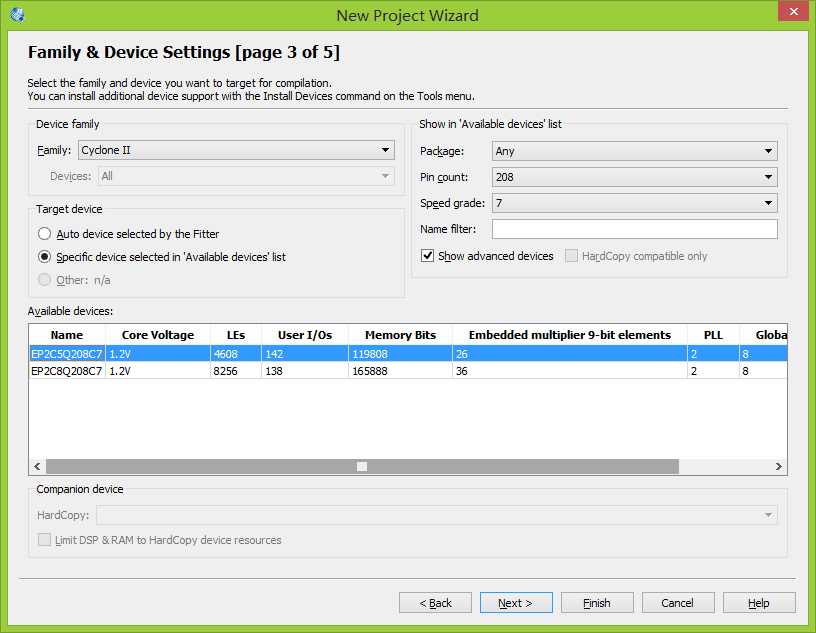Sort by the Memory Bits column header
The image size is (816, 633).
pyautogui.click(x=400, y=335)
